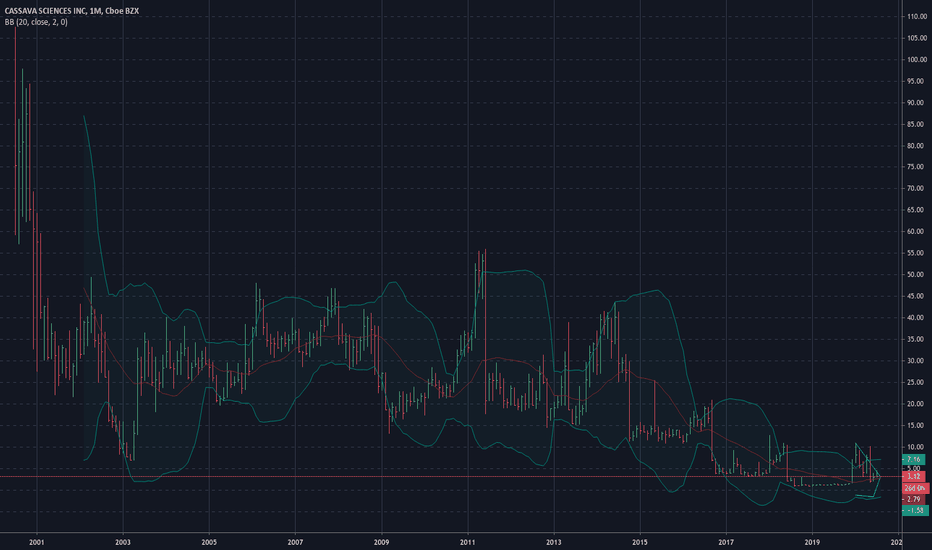Viewport: 932px width, 550px height.
Task: Click the 2019 time axis label
Action: click(x=813, y=542)
